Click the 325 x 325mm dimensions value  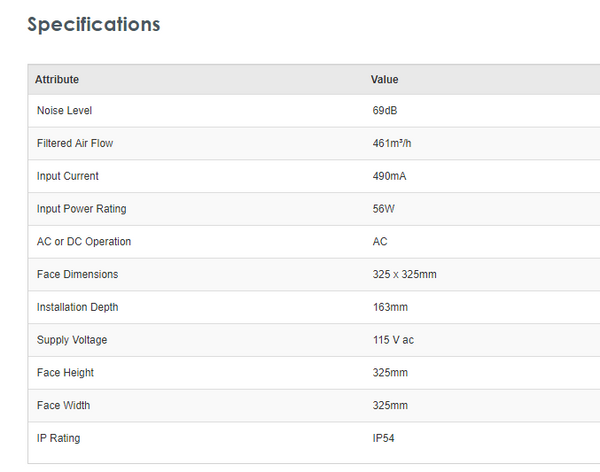(x=404, y=274)
